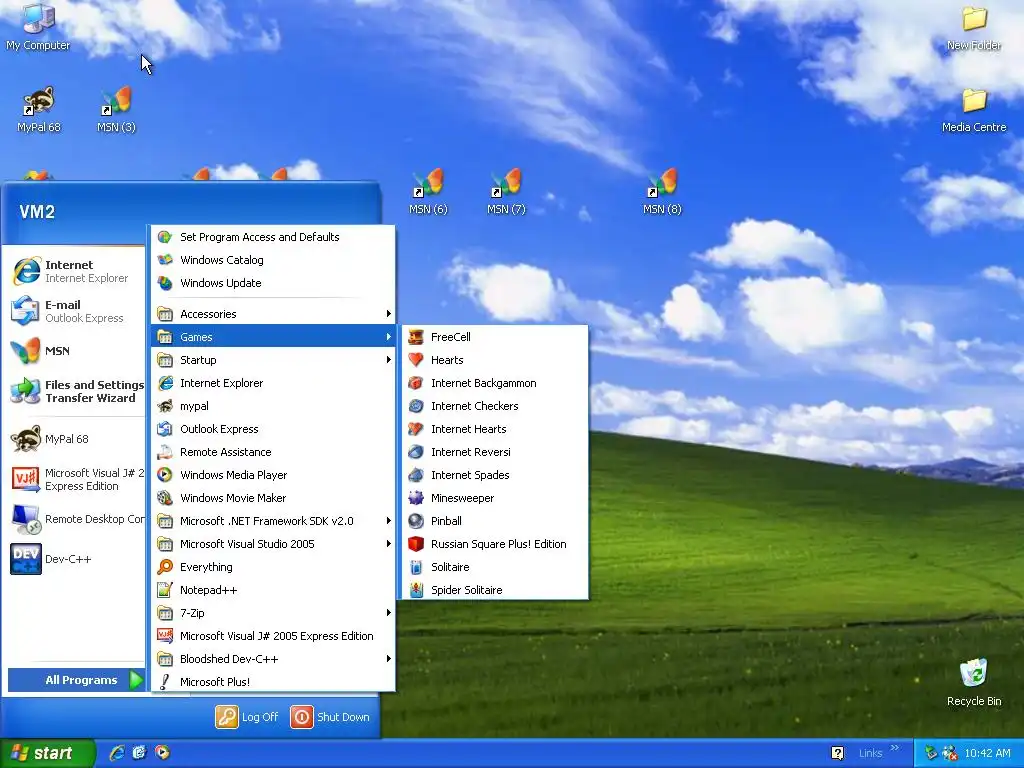This screenshot has width=1024, height=768.
Task: Launch Remote Assistance
Action: coord(273,452)
